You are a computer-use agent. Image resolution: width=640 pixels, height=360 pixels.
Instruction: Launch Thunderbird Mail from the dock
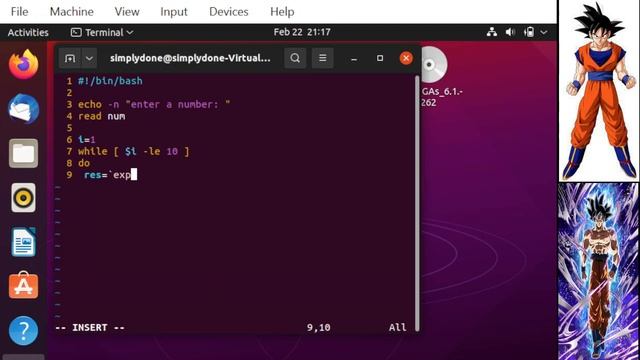click(x=24, y=109)
